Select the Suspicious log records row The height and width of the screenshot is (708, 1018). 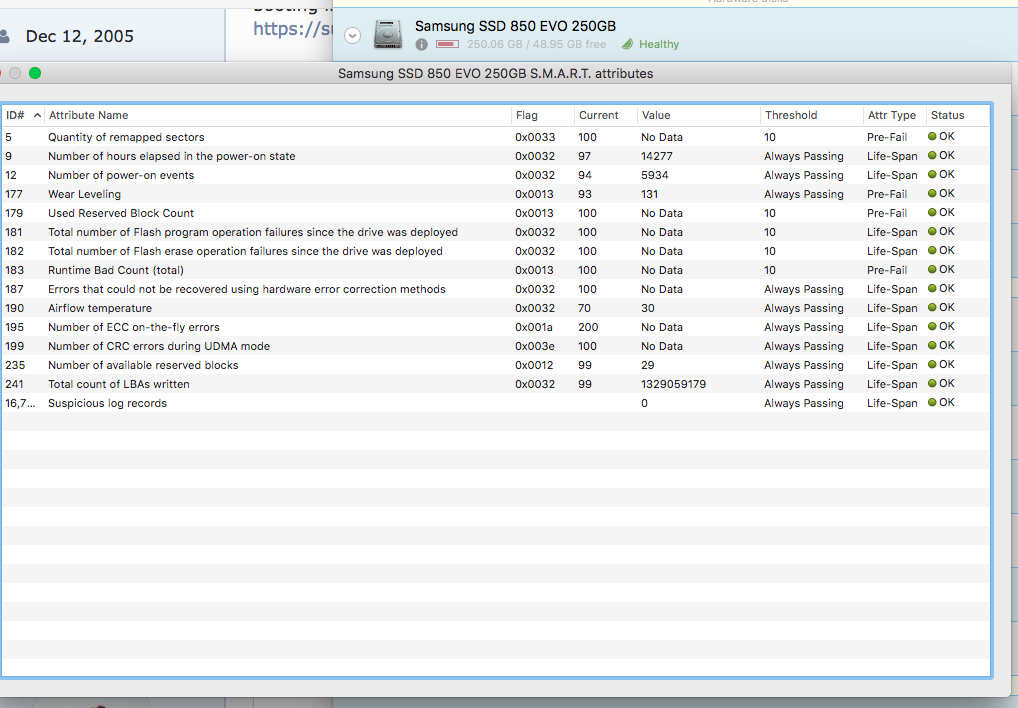coord(496,403)
